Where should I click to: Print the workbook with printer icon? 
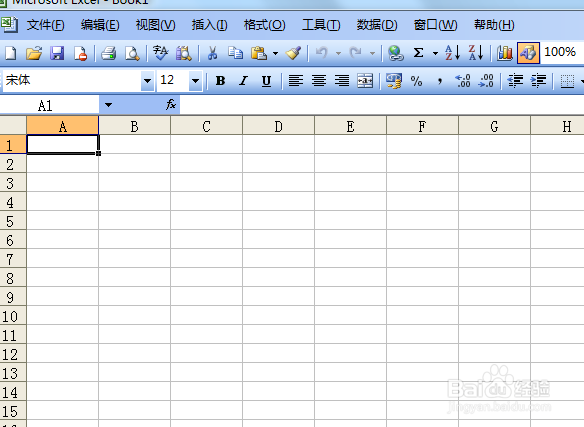click(x=109, y=53)
